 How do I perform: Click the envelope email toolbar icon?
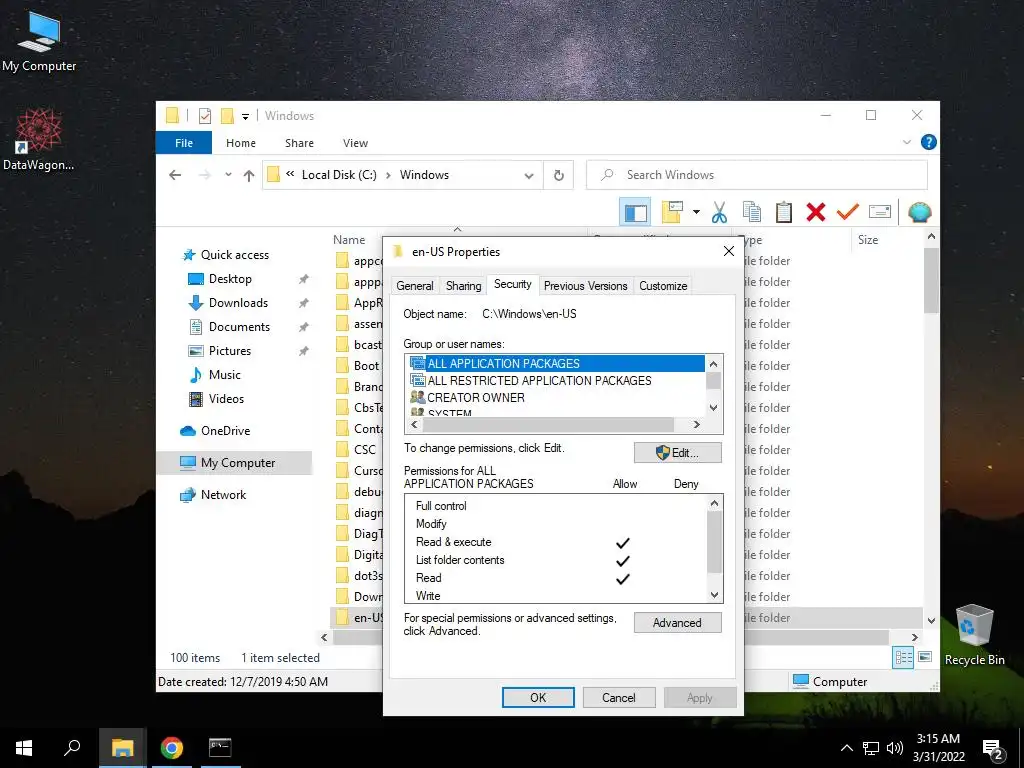(x=880, y=212)
